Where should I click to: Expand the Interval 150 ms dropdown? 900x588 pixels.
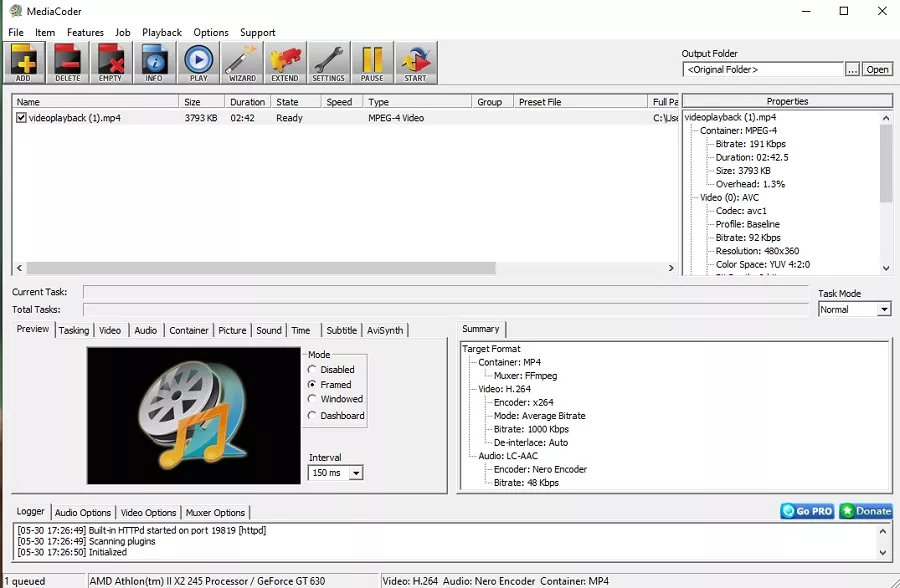click(x=356, y=473)
